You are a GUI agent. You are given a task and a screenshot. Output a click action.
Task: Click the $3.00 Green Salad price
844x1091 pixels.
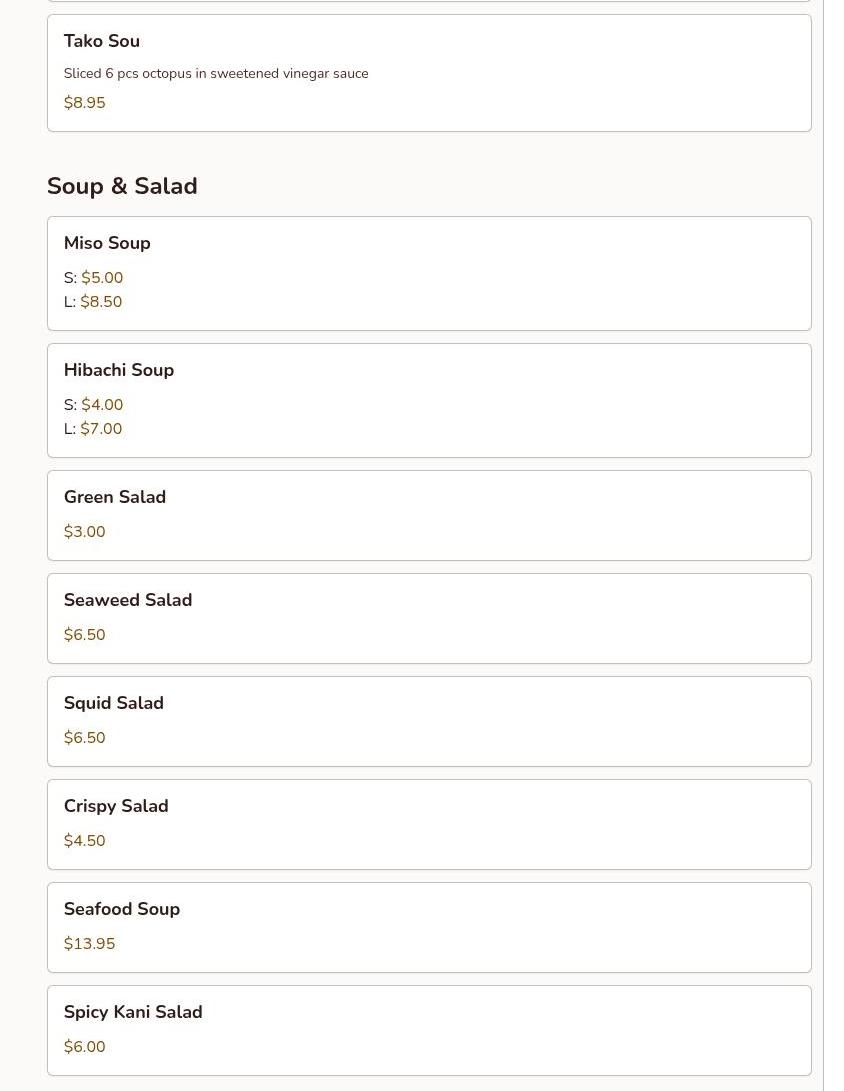click(x=84, y=532)
